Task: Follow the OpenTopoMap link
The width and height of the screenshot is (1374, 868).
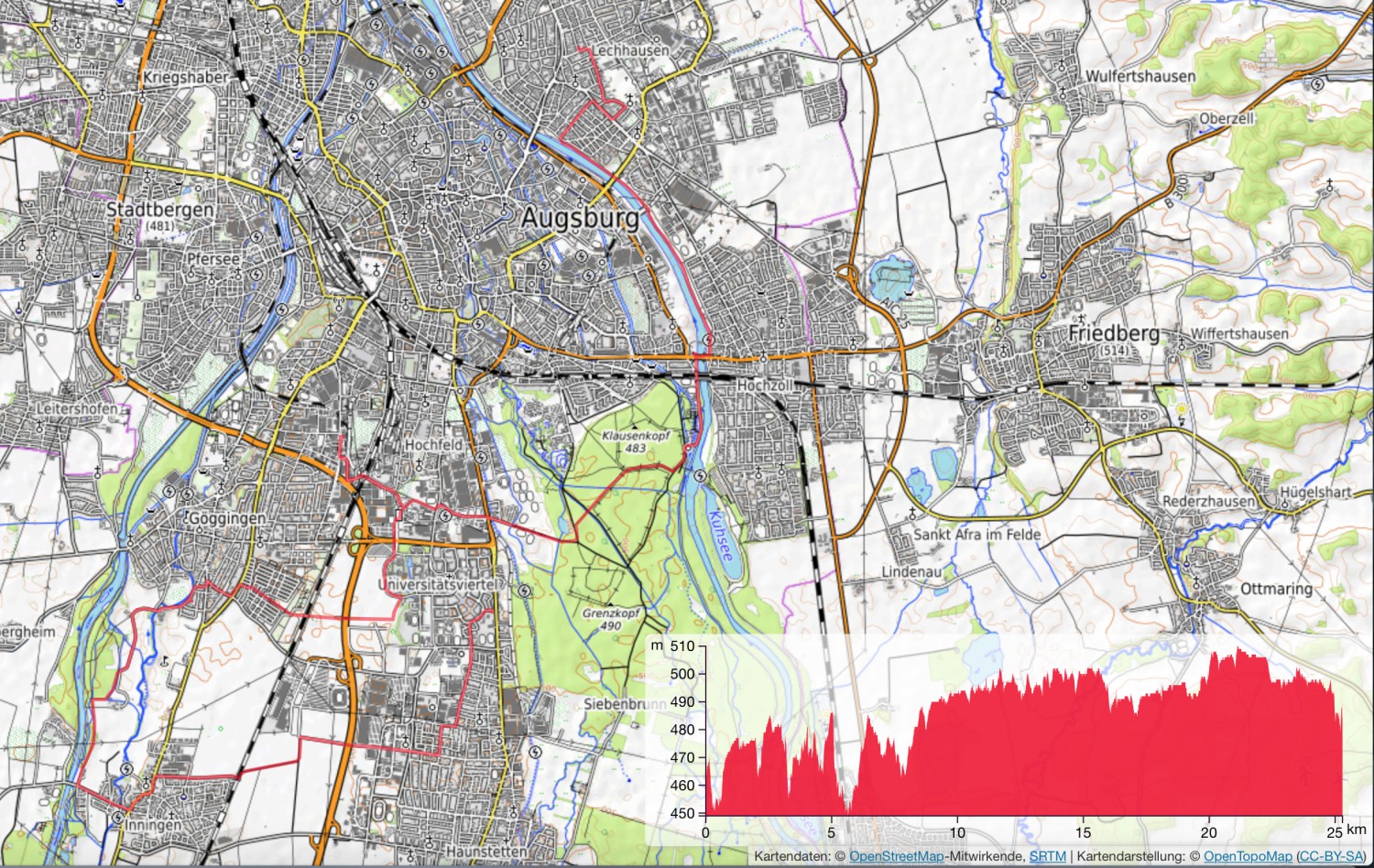Action: [x=1247, y=856]
